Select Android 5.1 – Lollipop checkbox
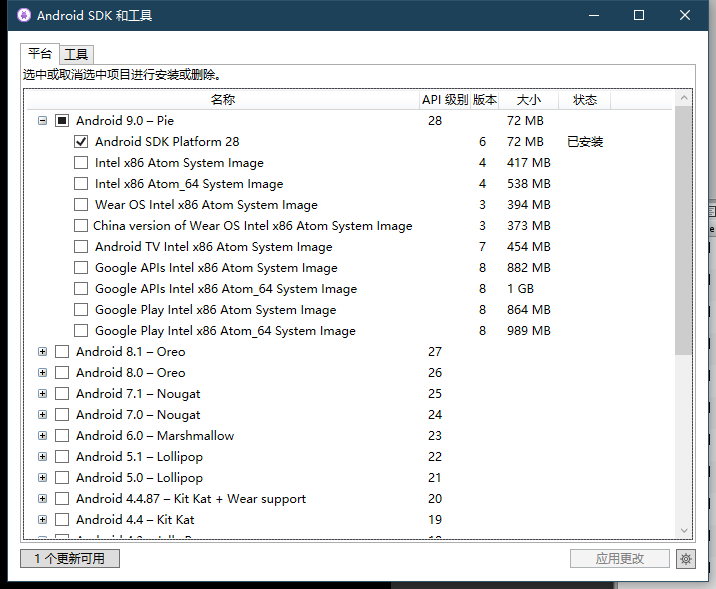The height and width of the screenshot is (589, 716). (62, 457)
